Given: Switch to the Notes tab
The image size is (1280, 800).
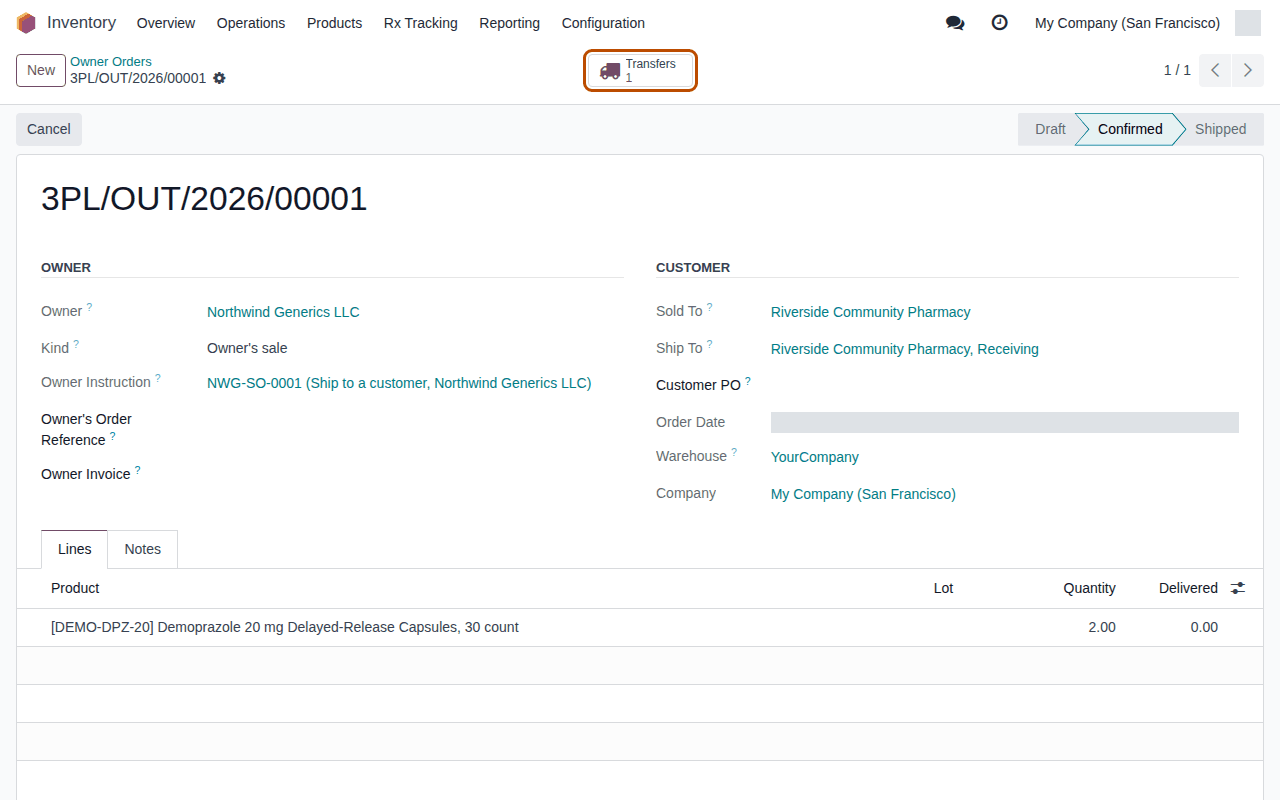Looking at the screenshot, I should pyautogui.click(x=143, y=549).
